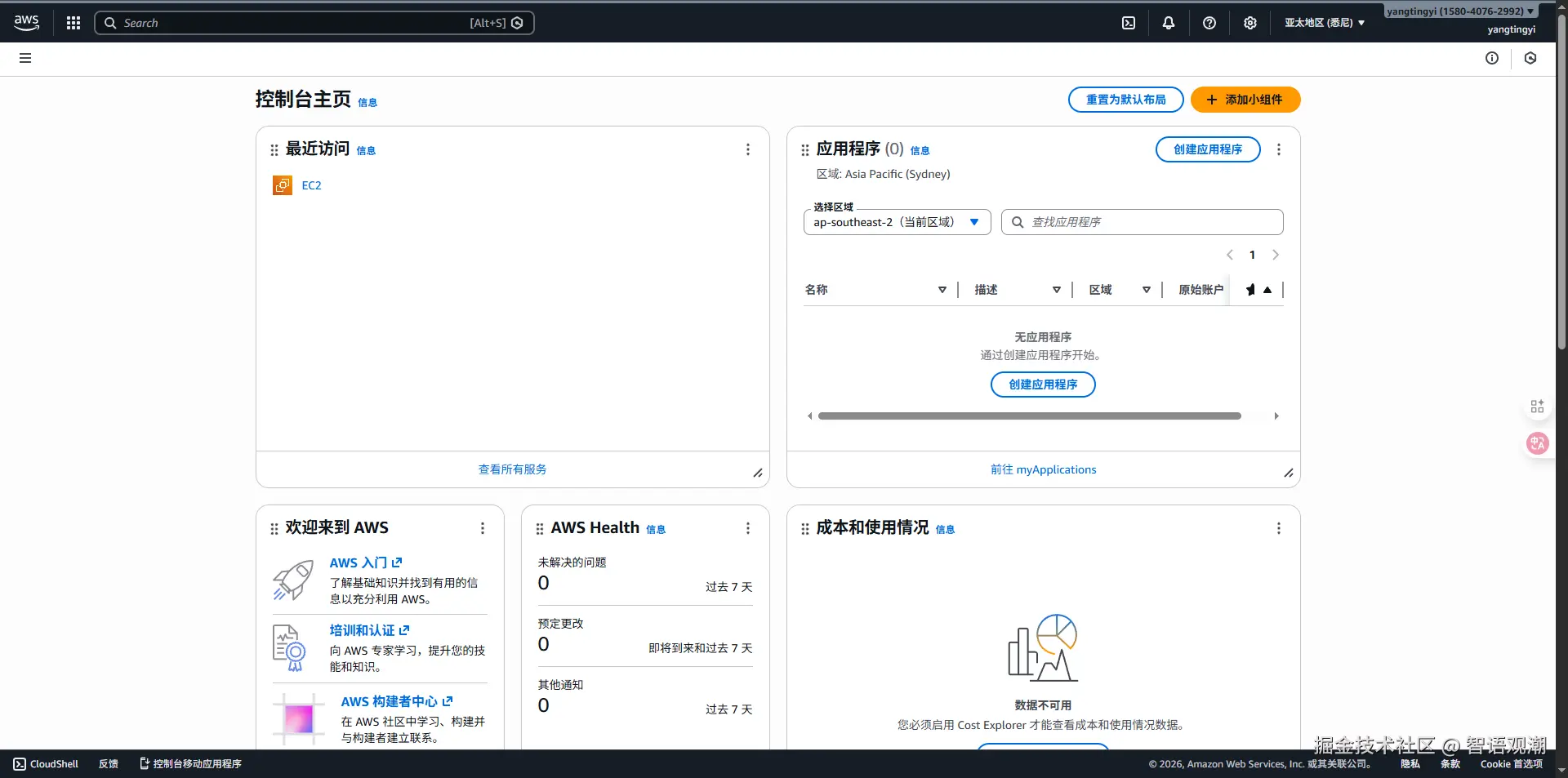This screenshot has width=1568, height=778.
Task: Click the info (信息) link beside Applications (应用程序)
Action: pos(920,151)
